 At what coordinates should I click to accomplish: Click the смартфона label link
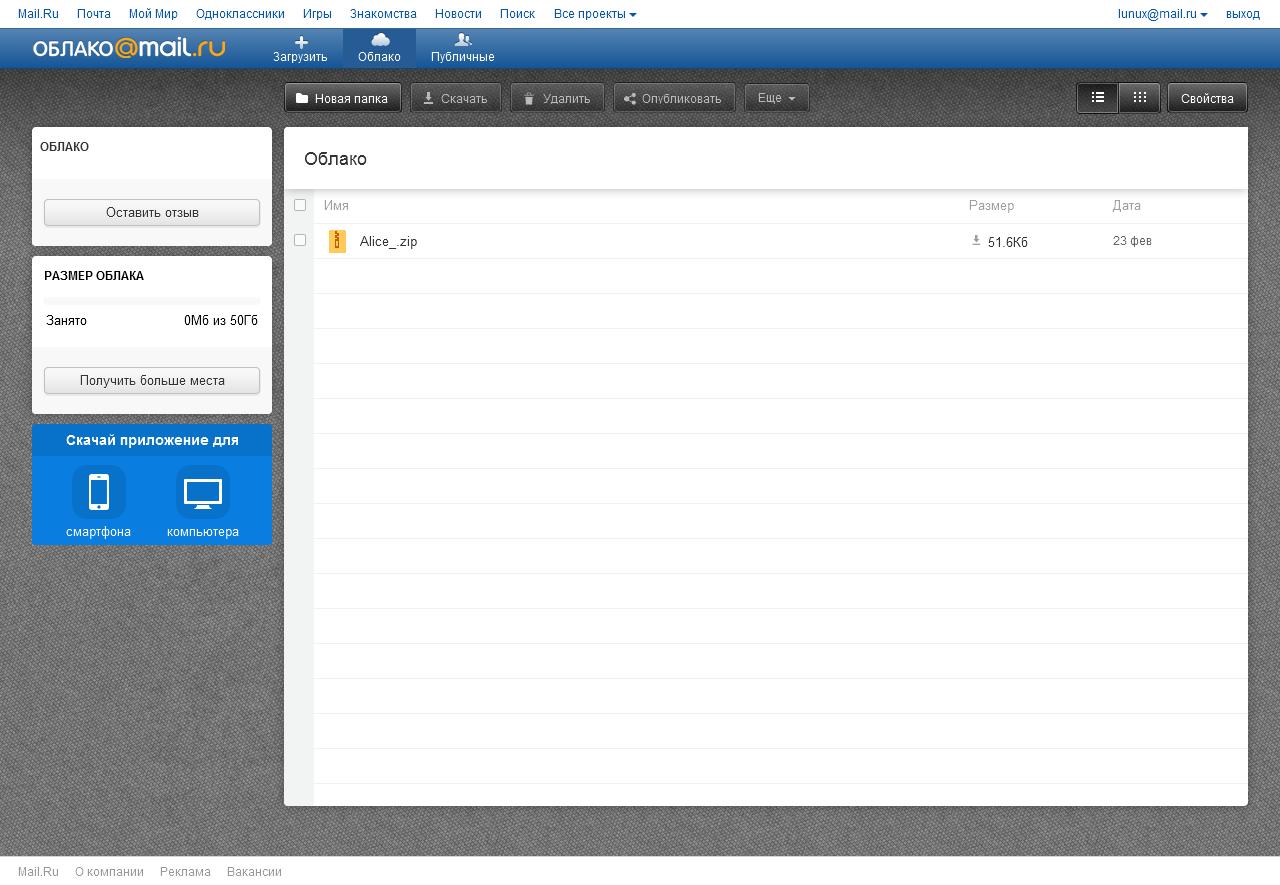tap(98, 532)
